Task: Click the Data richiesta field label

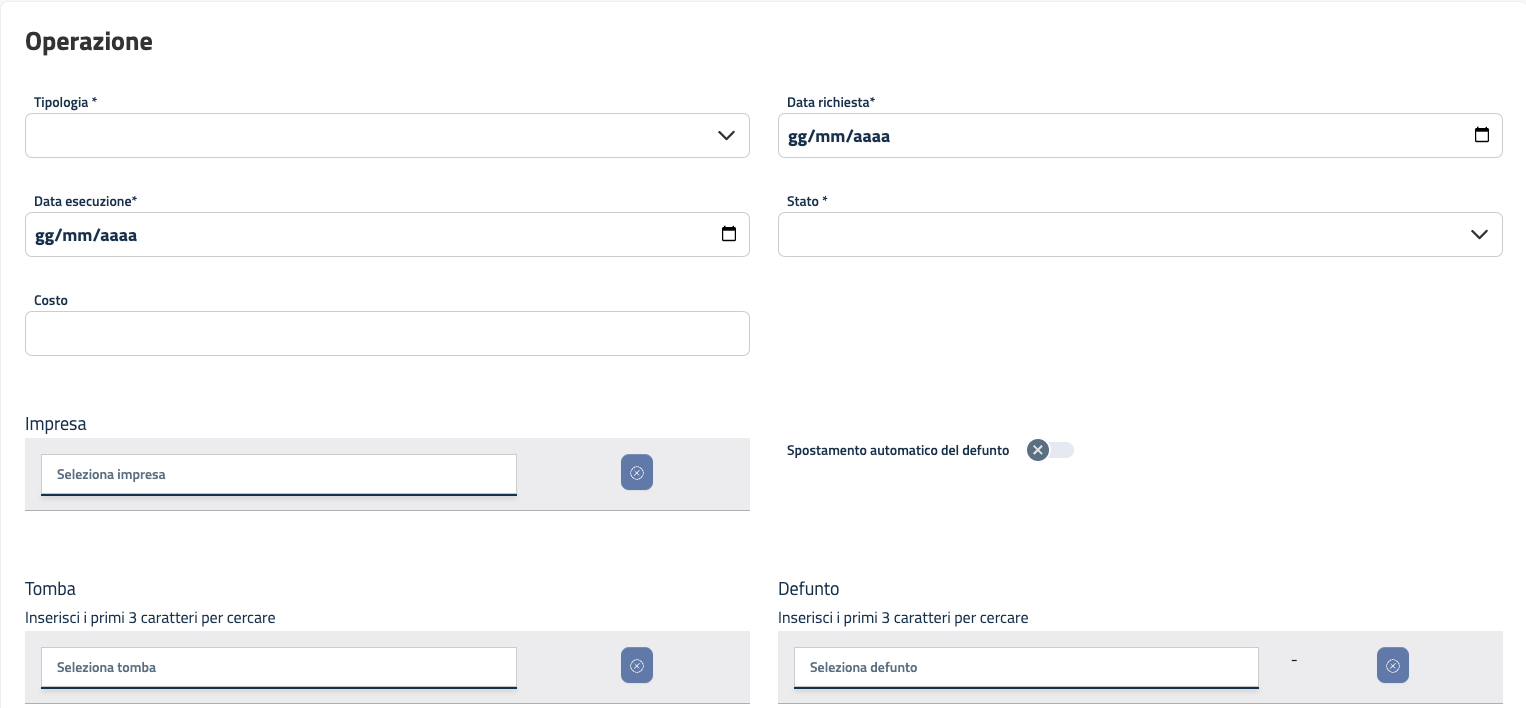Action: (x=831, y=103)
